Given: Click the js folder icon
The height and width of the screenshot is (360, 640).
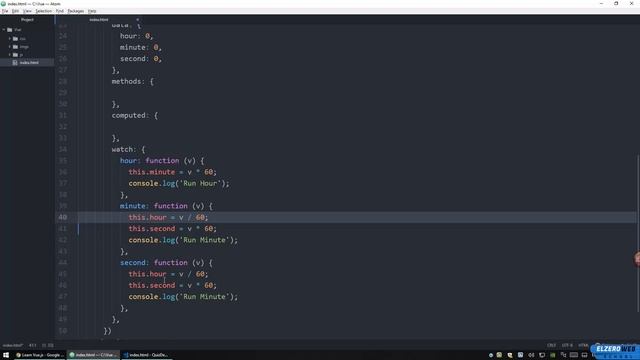Looking at the screenshot, I should tap(16, 55).
